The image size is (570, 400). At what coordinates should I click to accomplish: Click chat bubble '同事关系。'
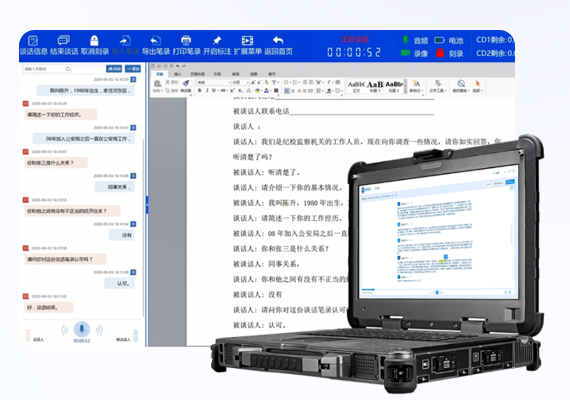[x=115, y=187]
